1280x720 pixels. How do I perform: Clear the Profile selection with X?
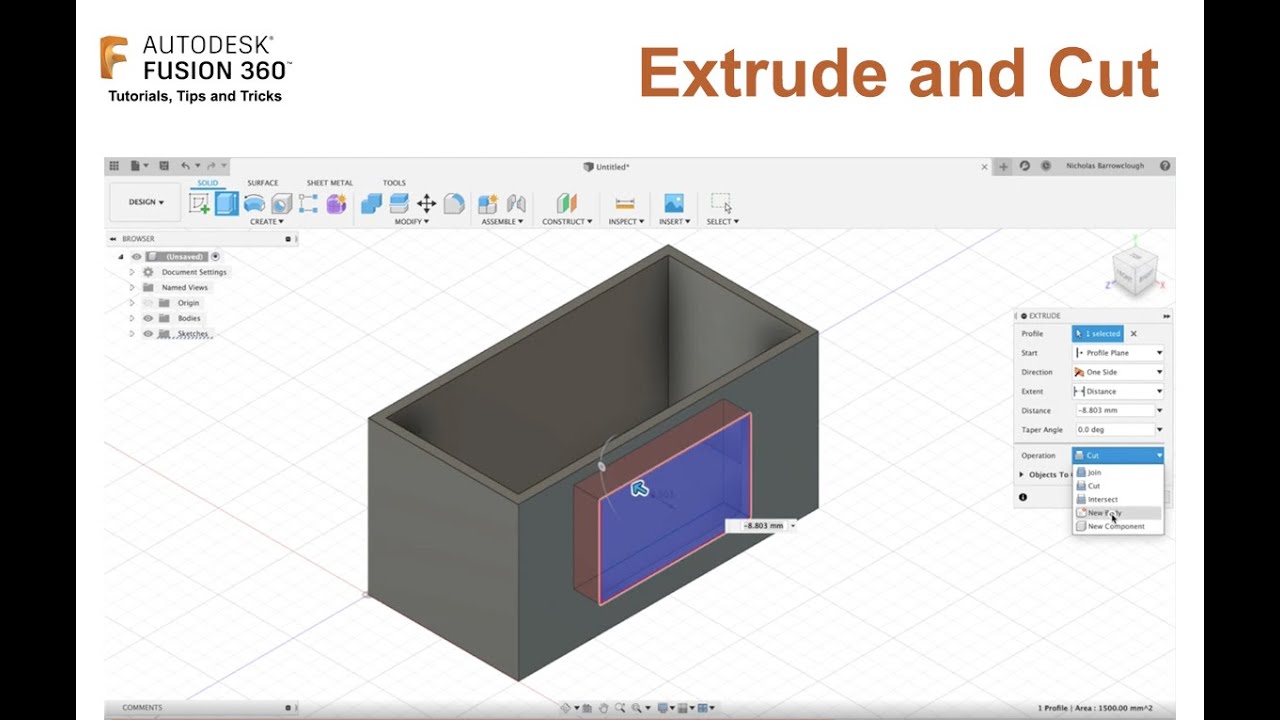pyautogui.click(x=1133, y=334)
